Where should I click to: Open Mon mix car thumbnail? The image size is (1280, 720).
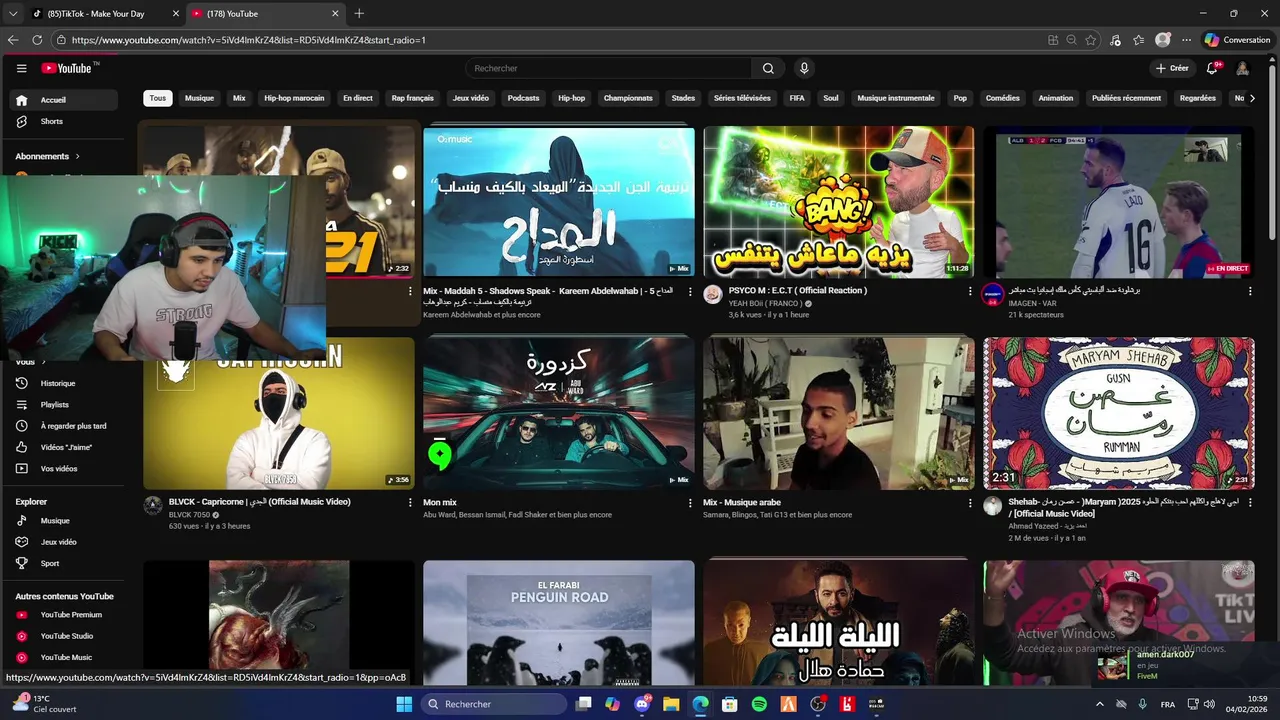coord(559,413)
